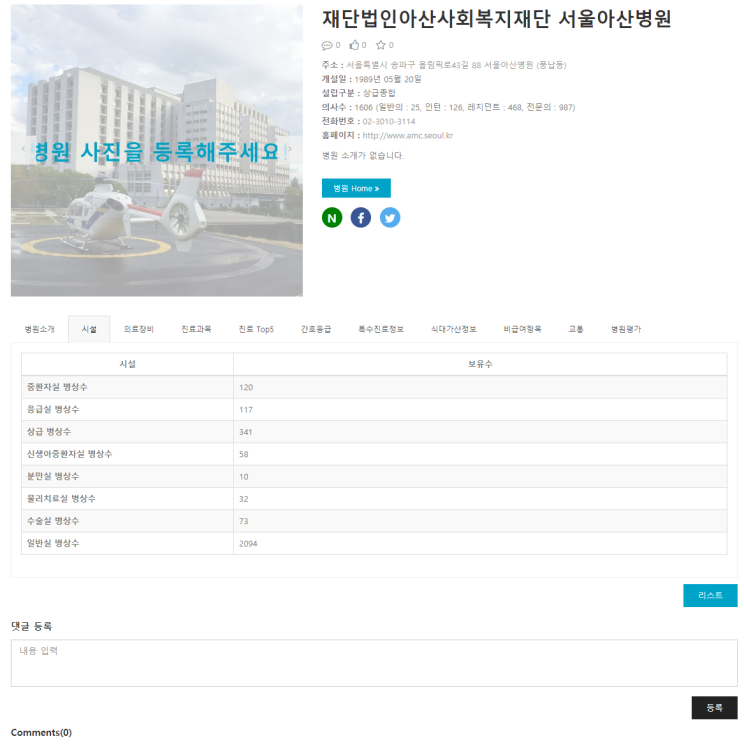Open the 병원소개 tab
This screenshot has width=744, height=744.
[40, 329]
